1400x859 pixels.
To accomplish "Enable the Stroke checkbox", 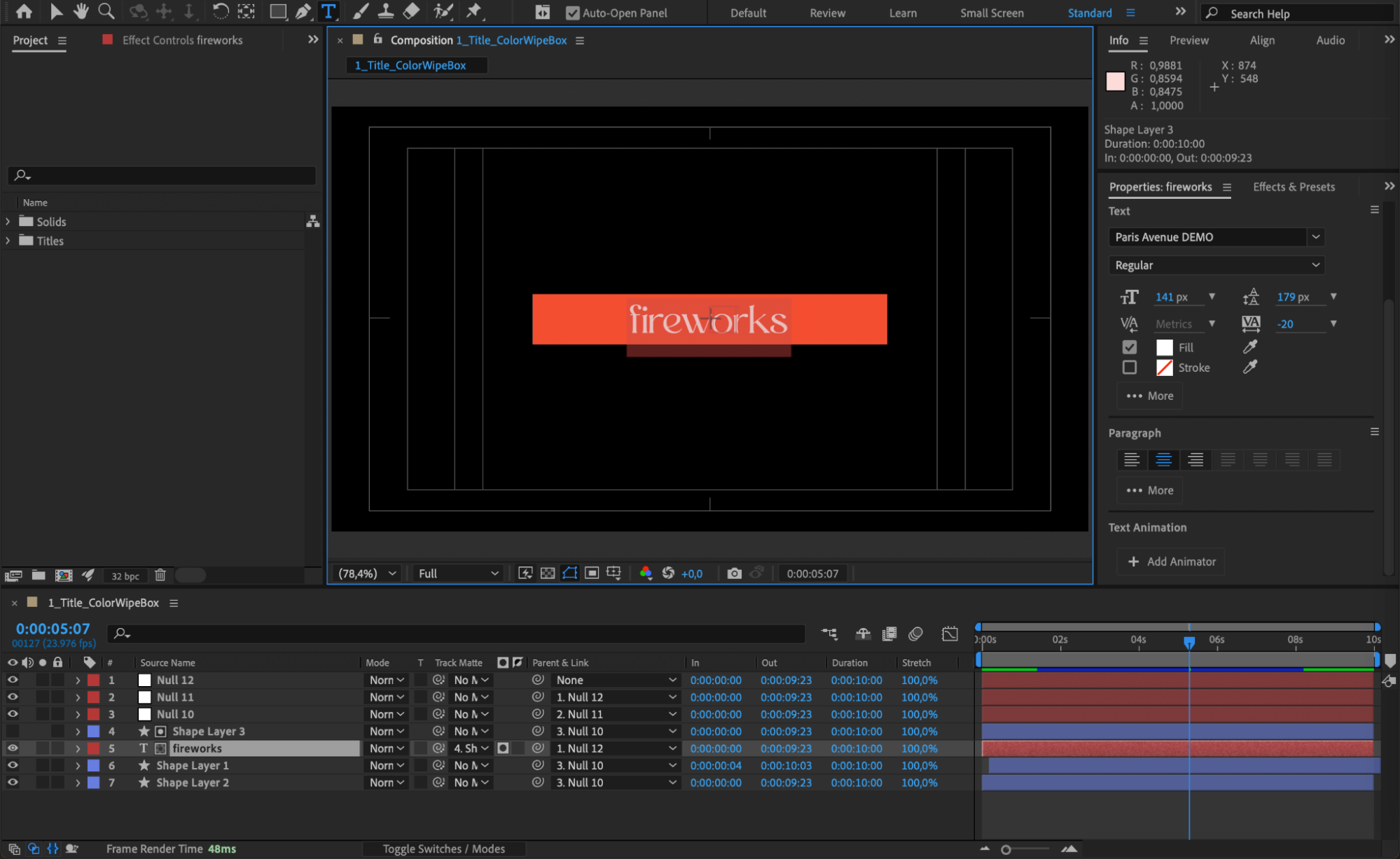I will click(x=1129, y=367).
